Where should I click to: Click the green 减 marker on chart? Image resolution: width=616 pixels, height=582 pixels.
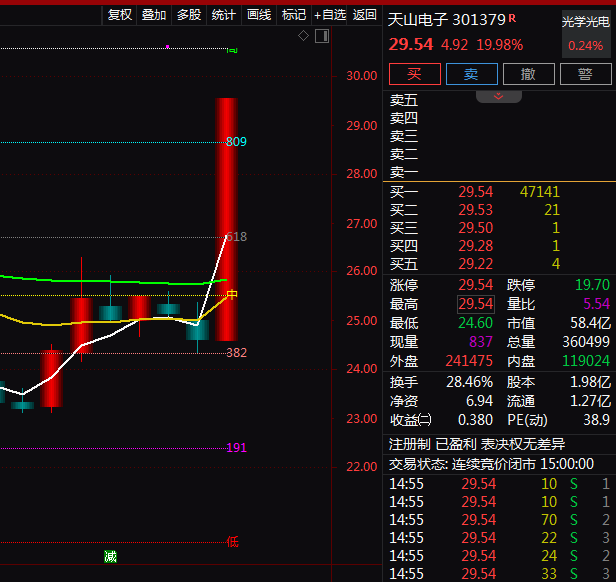pyautogui.click(x=110, y=556)
